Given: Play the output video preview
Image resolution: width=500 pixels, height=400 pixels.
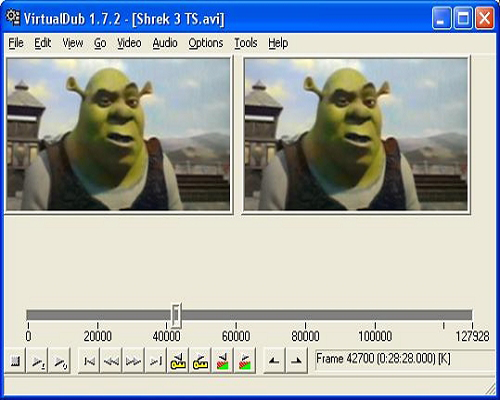Looking at the screenshot, I should pos(60,360).
